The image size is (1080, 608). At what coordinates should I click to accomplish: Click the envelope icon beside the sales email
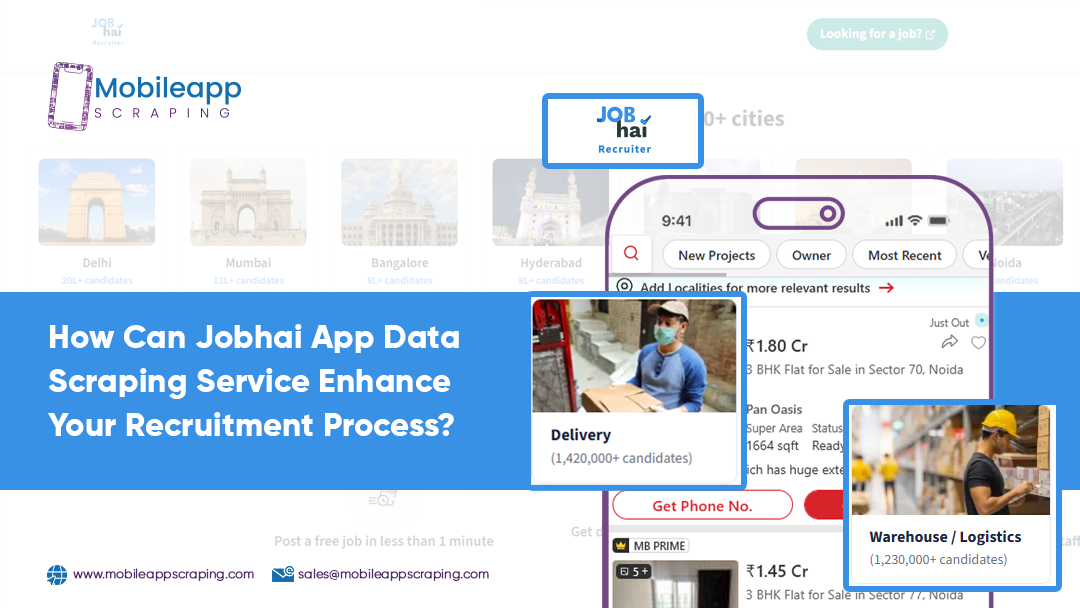282,574
